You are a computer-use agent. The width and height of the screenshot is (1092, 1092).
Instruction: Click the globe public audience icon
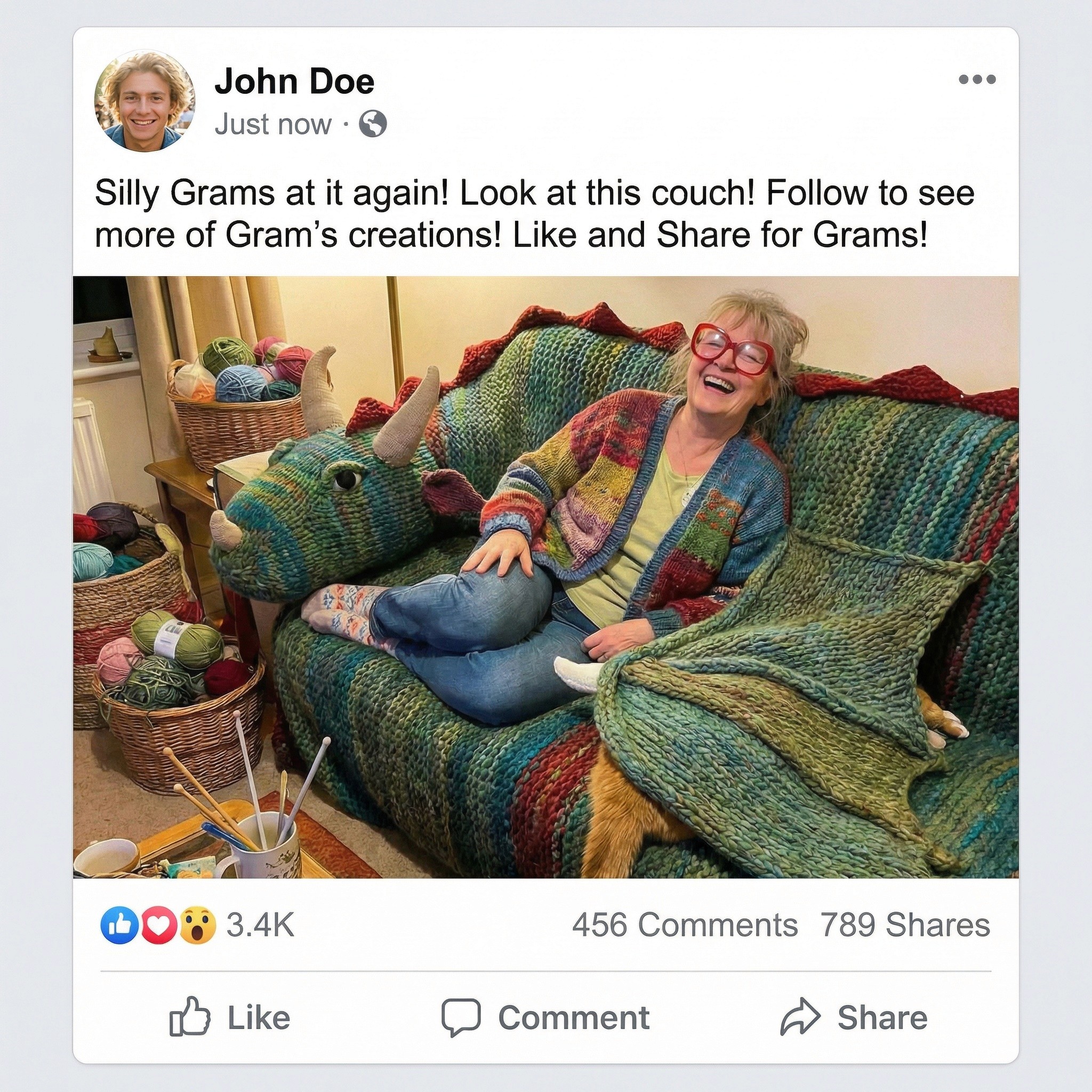click(x=373, y=124)
